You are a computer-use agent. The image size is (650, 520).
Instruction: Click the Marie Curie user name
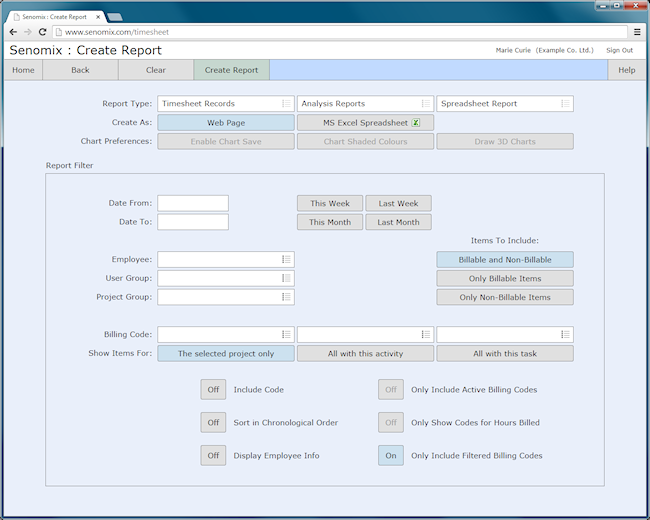pyautogui.click(x=513, y=50)
